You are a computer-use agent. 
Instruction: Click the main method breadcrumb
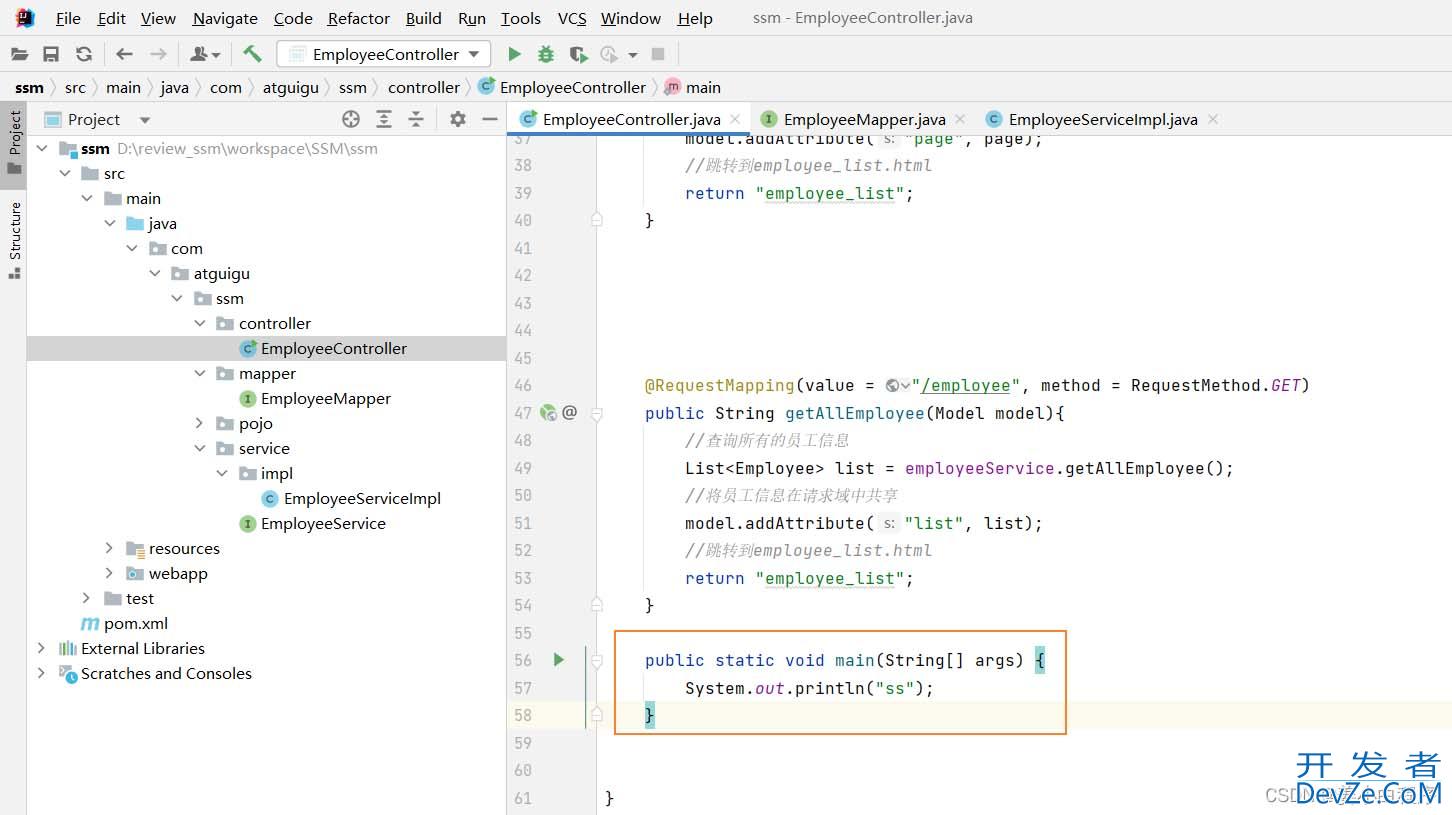click(x=703, y=87)
